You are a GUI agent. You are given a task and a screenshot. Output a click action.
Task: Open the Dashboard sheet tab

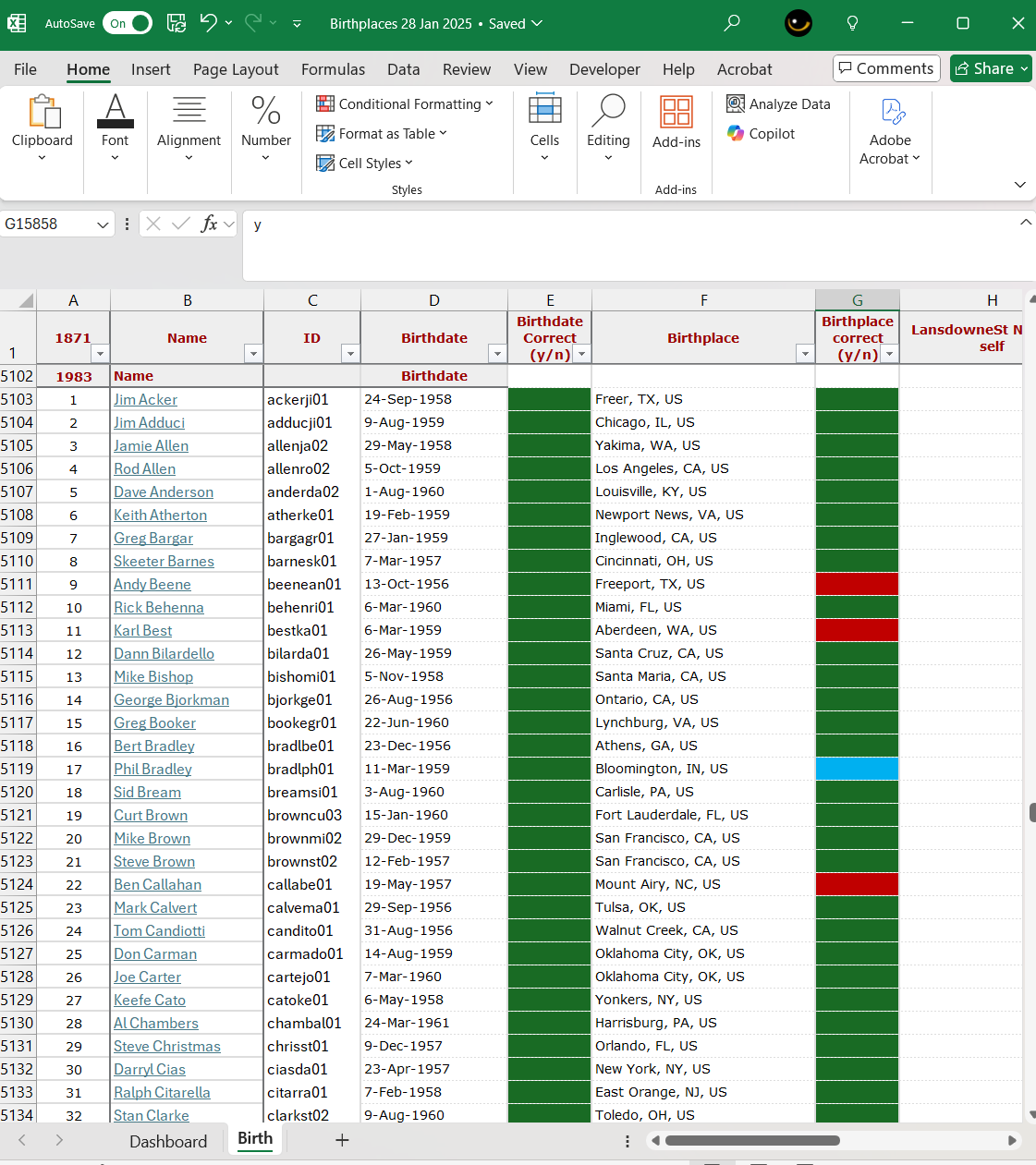[168, 1141]
